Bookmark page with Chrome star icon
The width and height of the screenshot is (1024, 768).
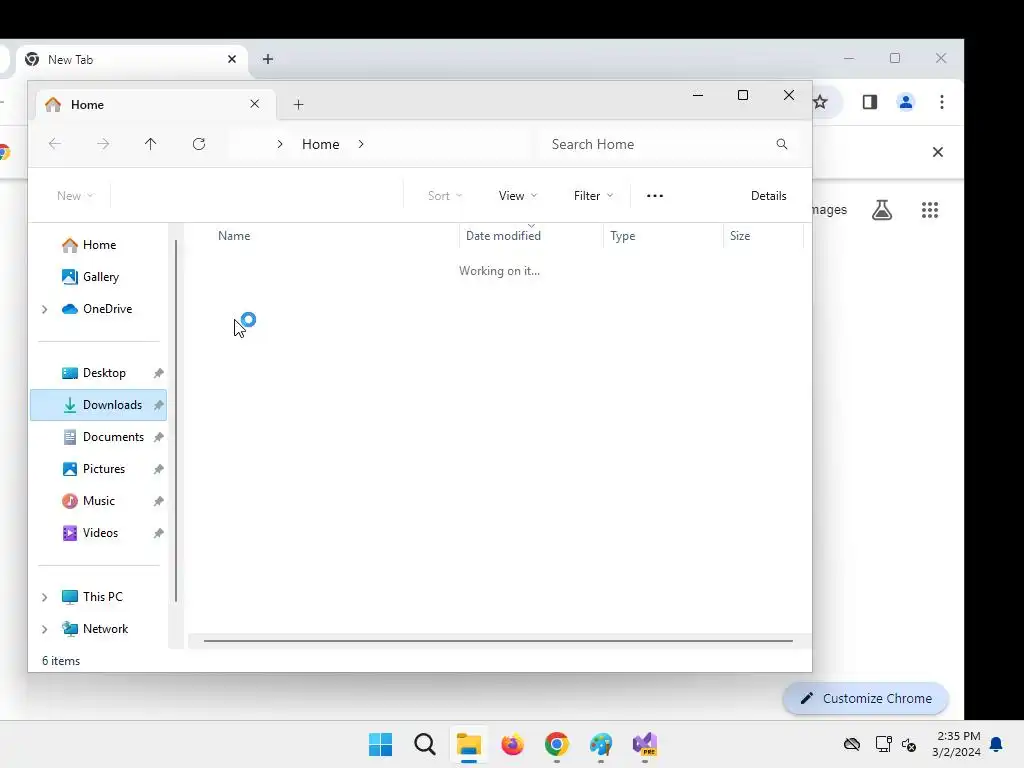click(x=820, y=102)
